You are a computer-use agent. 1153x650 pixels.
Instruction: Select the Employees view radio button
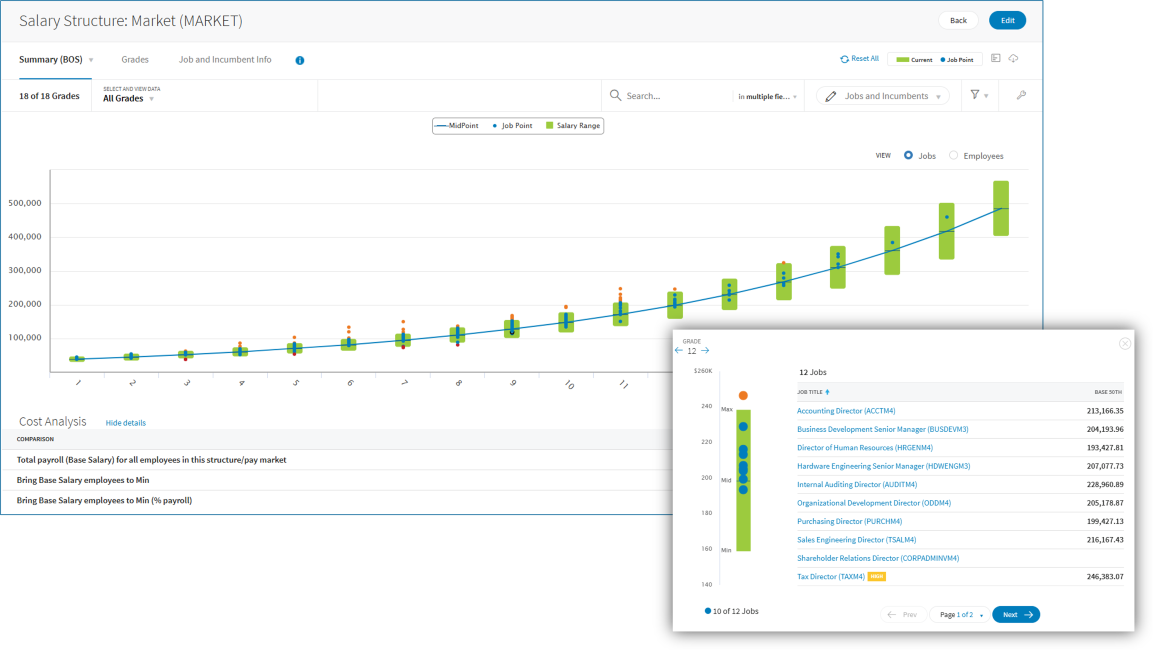coord(953,156)
